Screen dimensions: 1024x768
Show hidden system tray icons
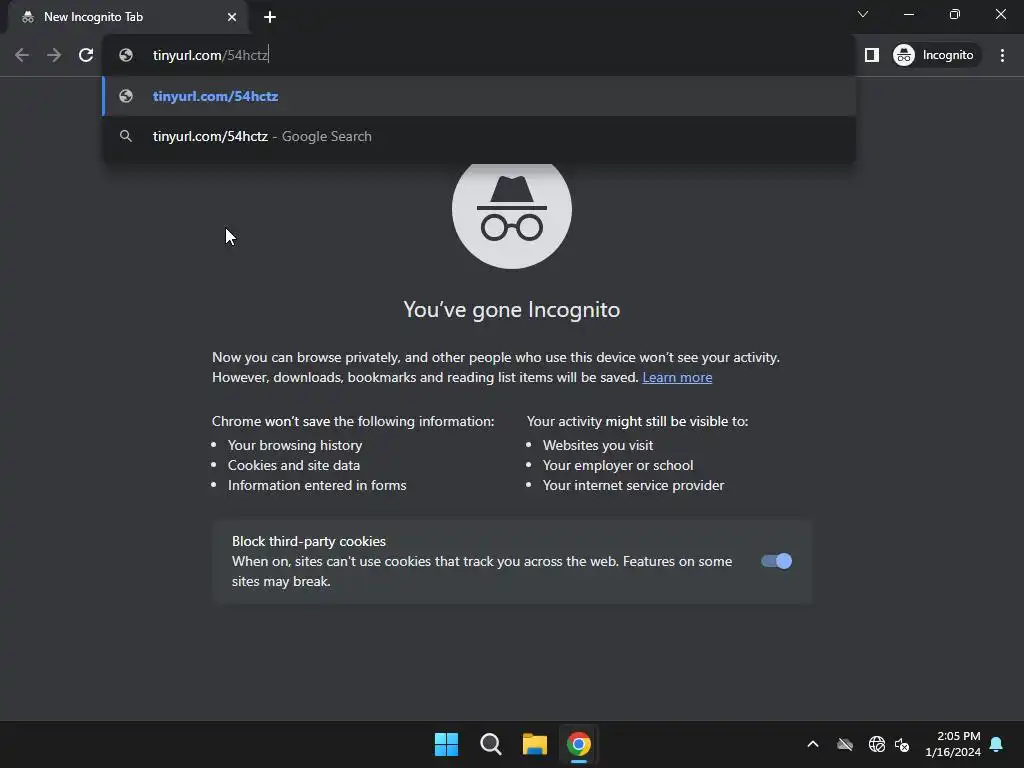(813, 744)
